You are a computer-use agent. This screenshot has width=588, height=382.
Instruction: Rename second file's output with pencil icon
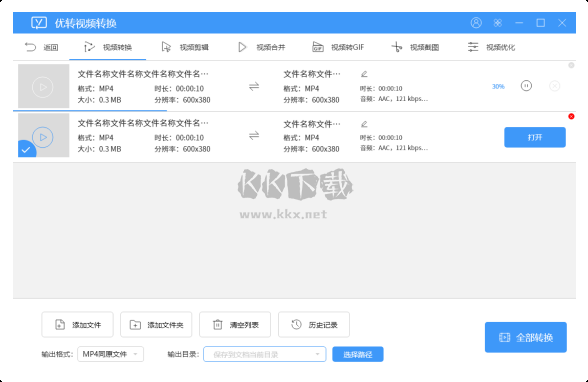tap(364, 124)
